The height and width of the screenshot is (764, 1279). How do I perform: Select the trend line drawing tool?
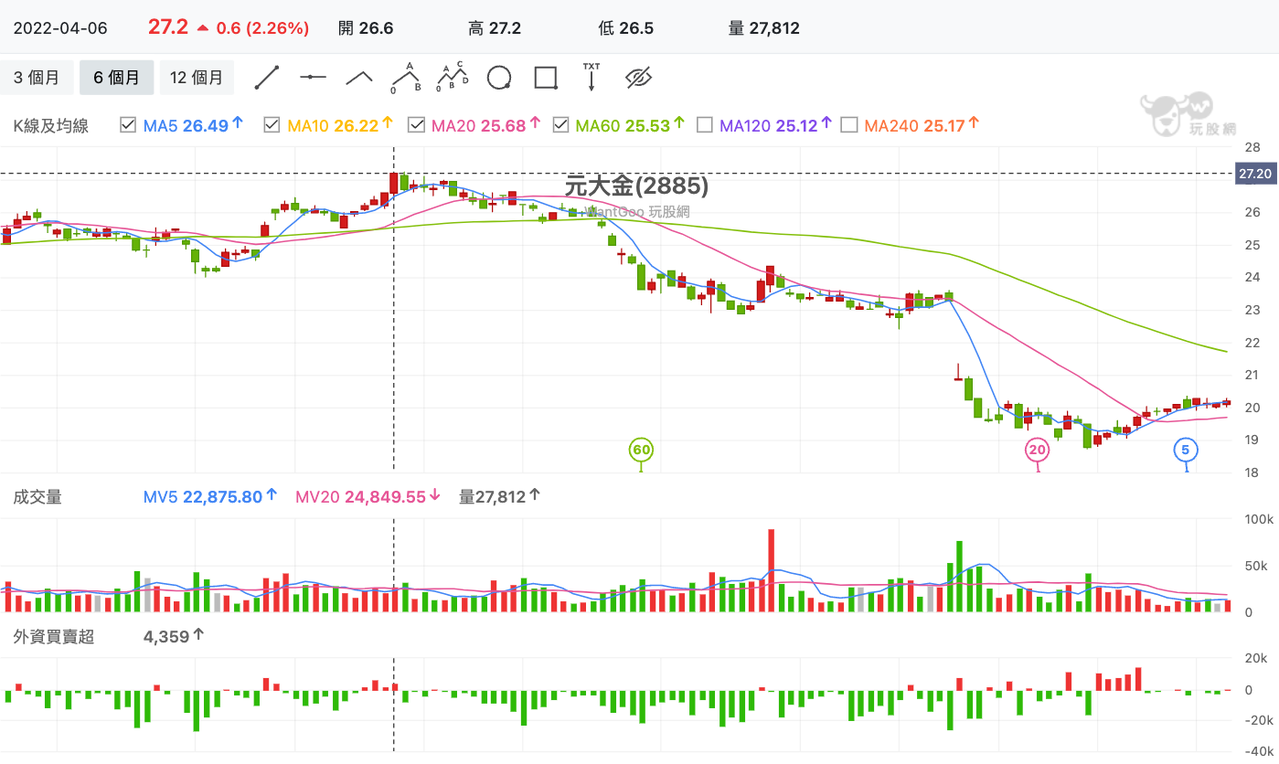pos(267,77)
